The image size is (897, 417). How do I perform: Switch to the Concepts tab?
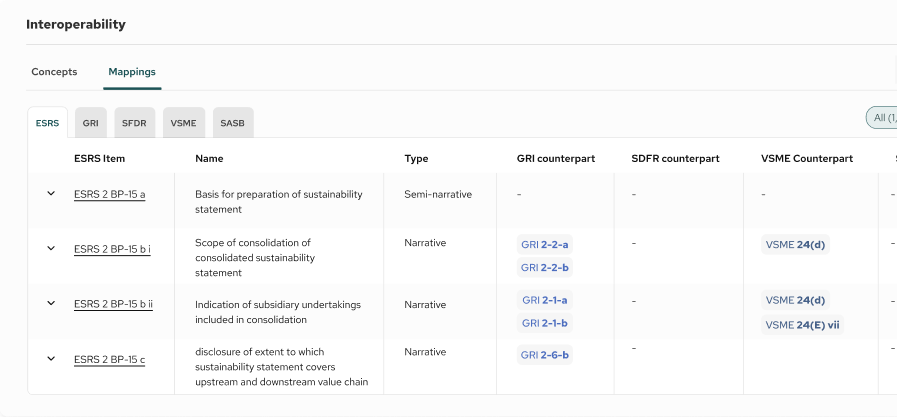(54, 72)
